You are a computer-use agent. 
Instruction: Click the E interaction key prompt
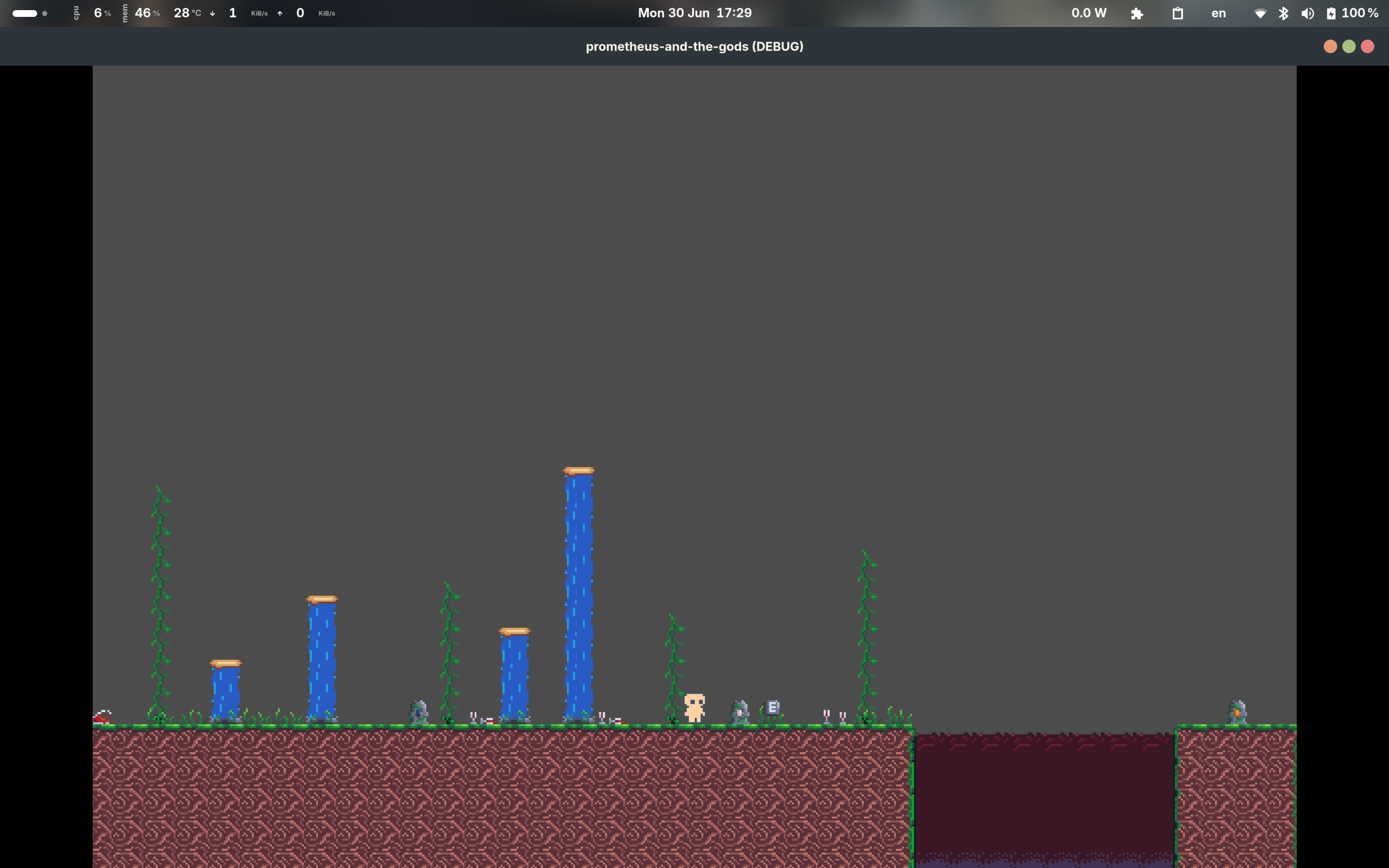[x=772, y=707]
